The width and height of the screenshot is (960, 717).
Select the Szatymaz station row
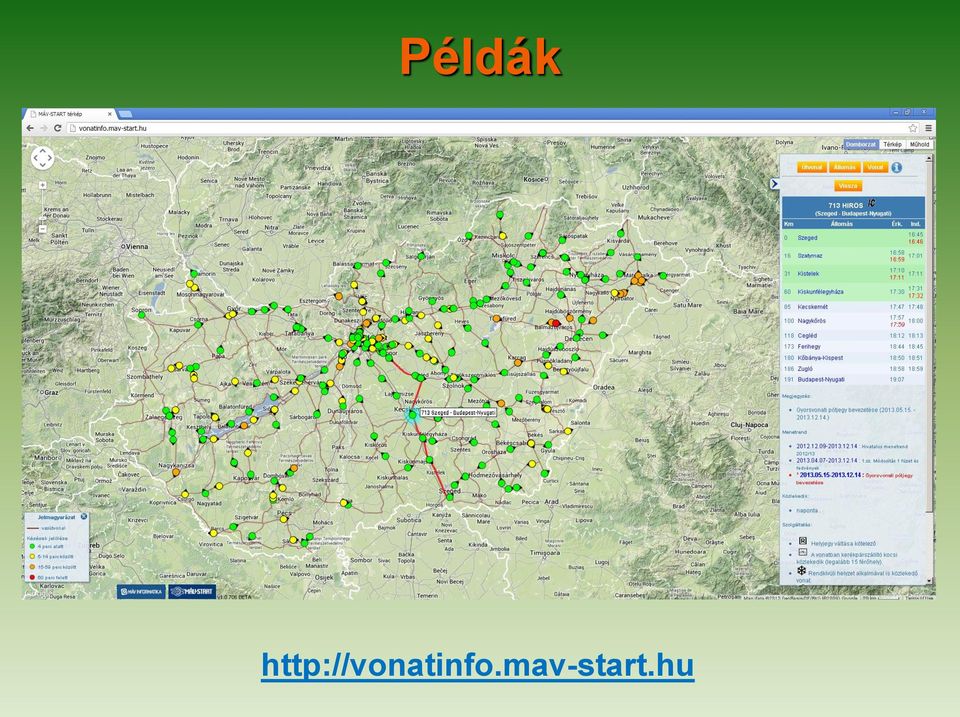coord(853,255)
